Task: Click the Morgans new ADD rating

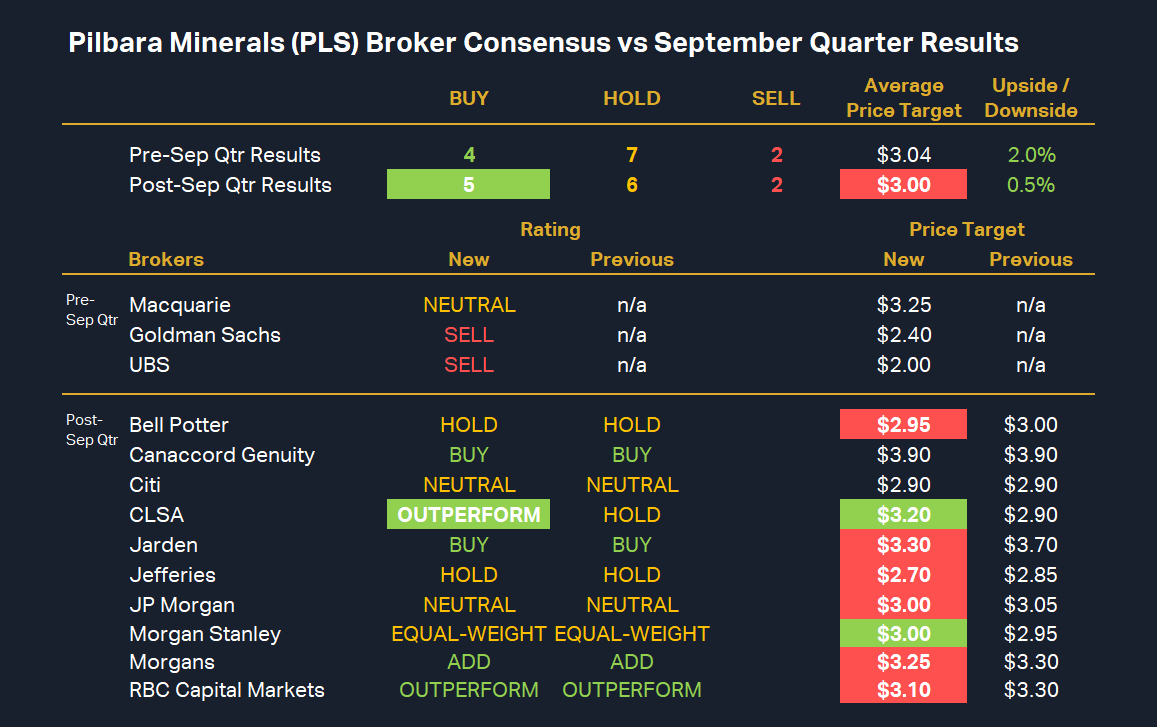Action: point(468,662)
